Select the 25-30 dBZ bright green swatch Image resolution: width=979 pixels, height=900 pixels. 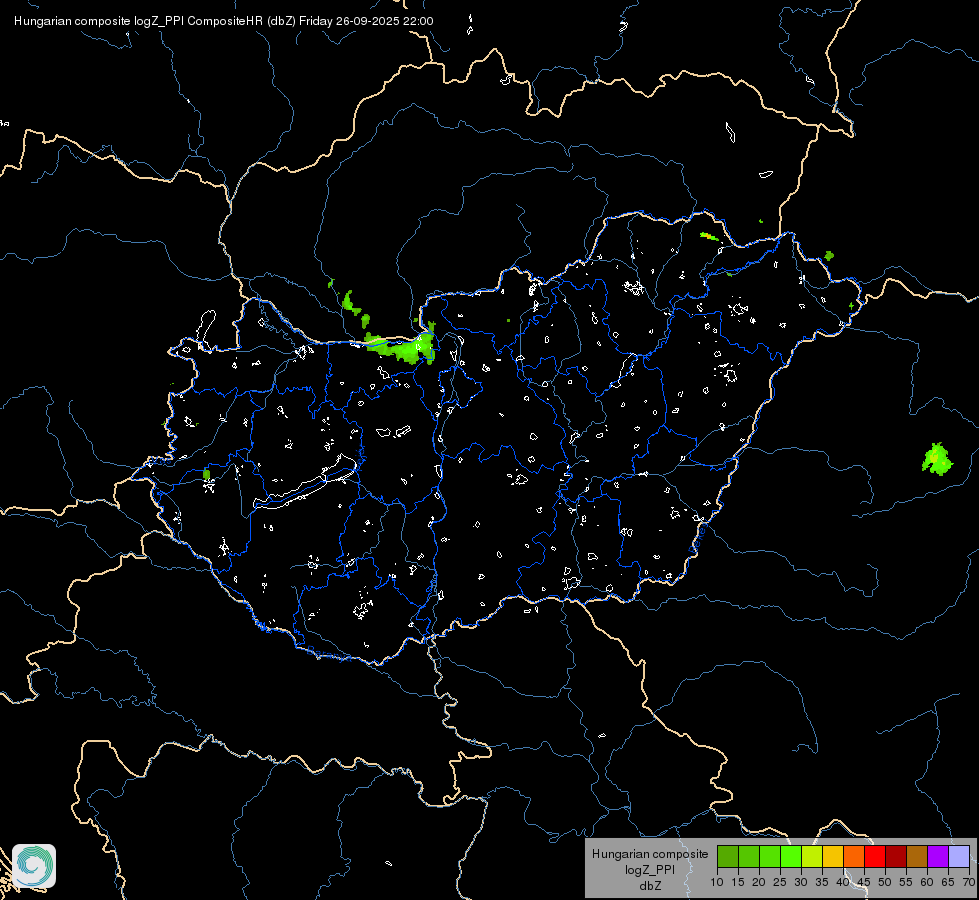(x=791, y=856)
